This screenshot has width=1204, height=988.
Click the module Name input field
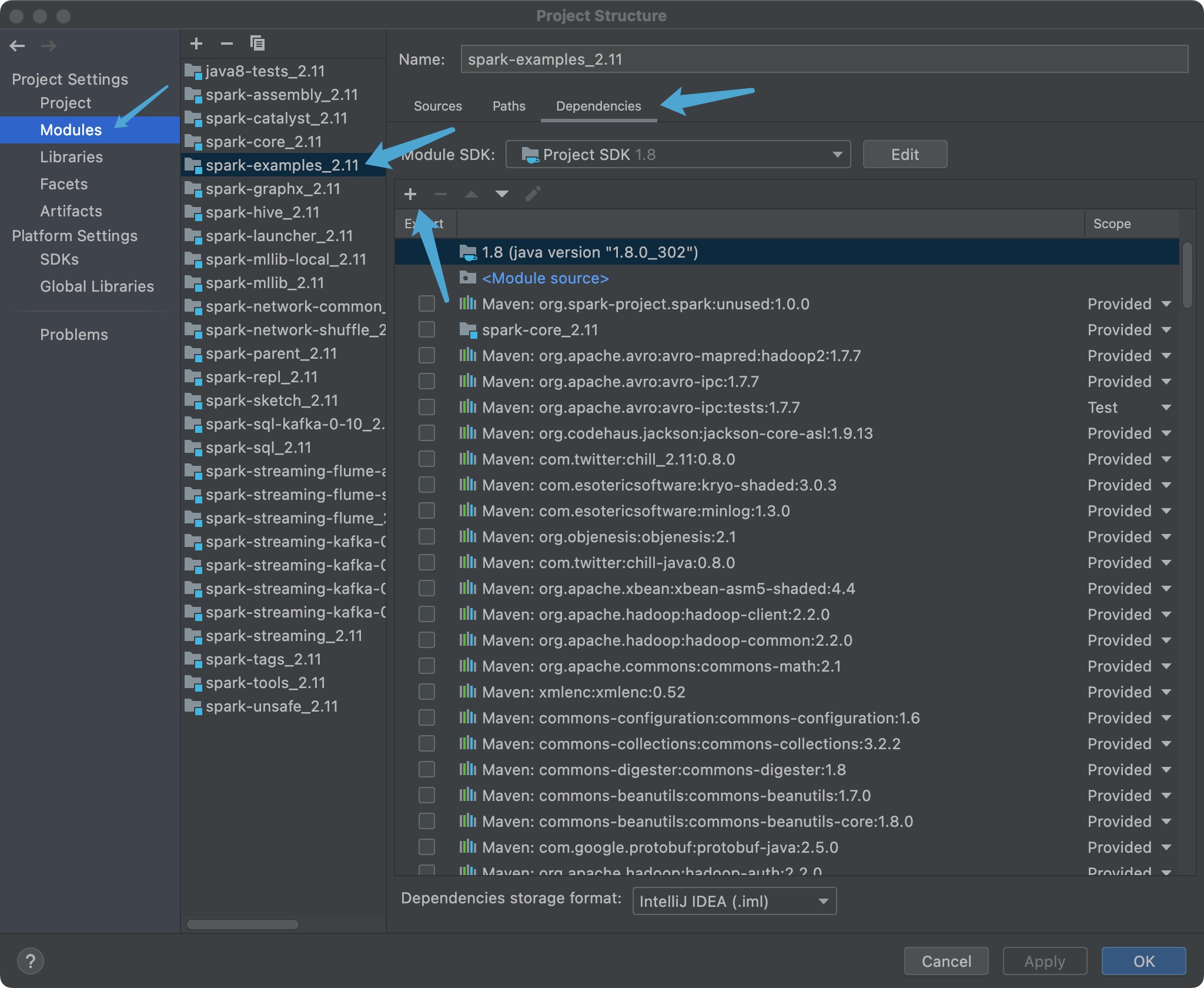pos(824,59)
